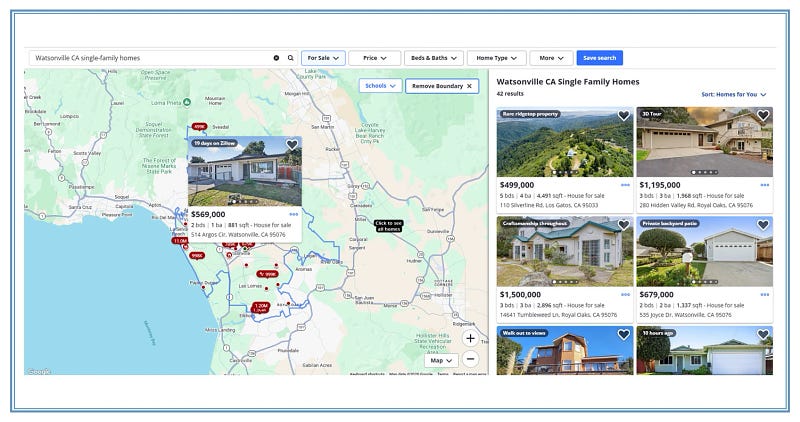The image size is (800, 422).
Task: Open the Home Type filter dropdown
Action: (x=496, y=58)
